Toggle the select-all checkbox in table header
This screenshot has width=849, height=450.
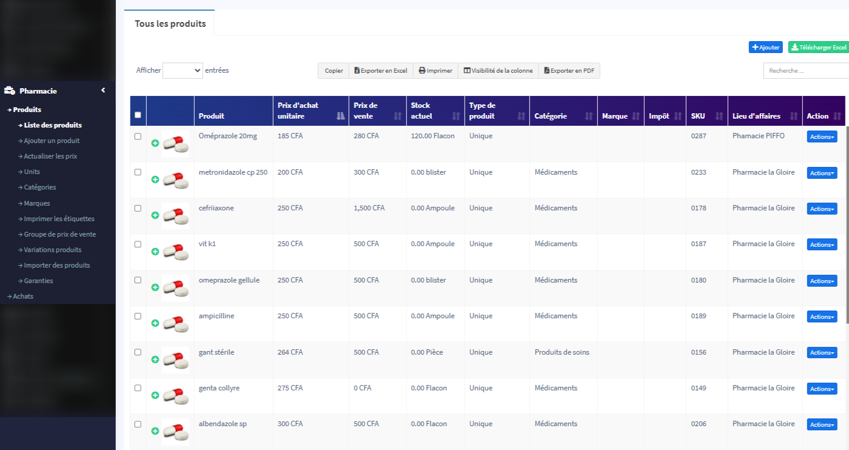click(138, 115)
